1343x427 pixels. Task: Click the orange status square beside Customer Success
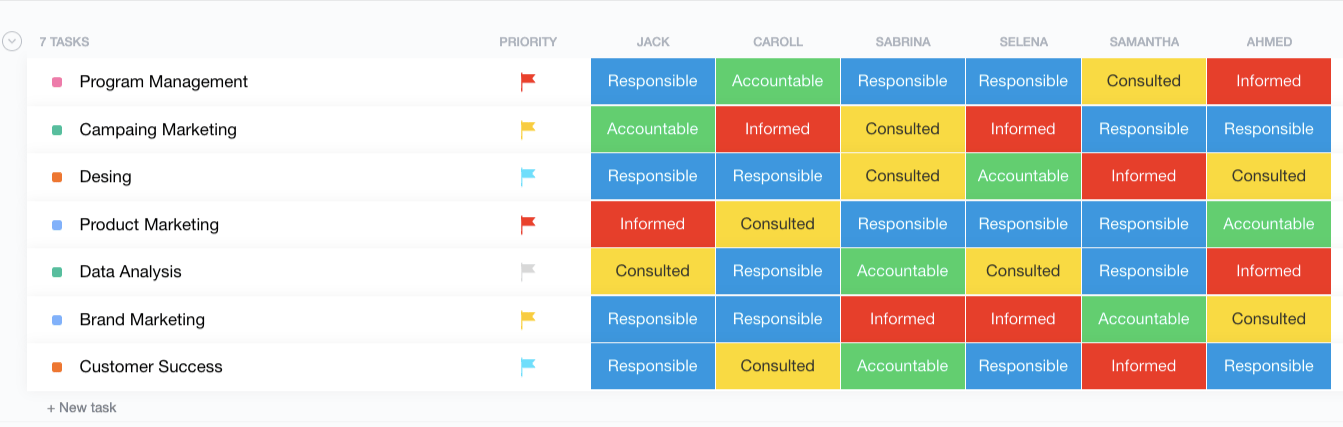[x=57, y=367]
